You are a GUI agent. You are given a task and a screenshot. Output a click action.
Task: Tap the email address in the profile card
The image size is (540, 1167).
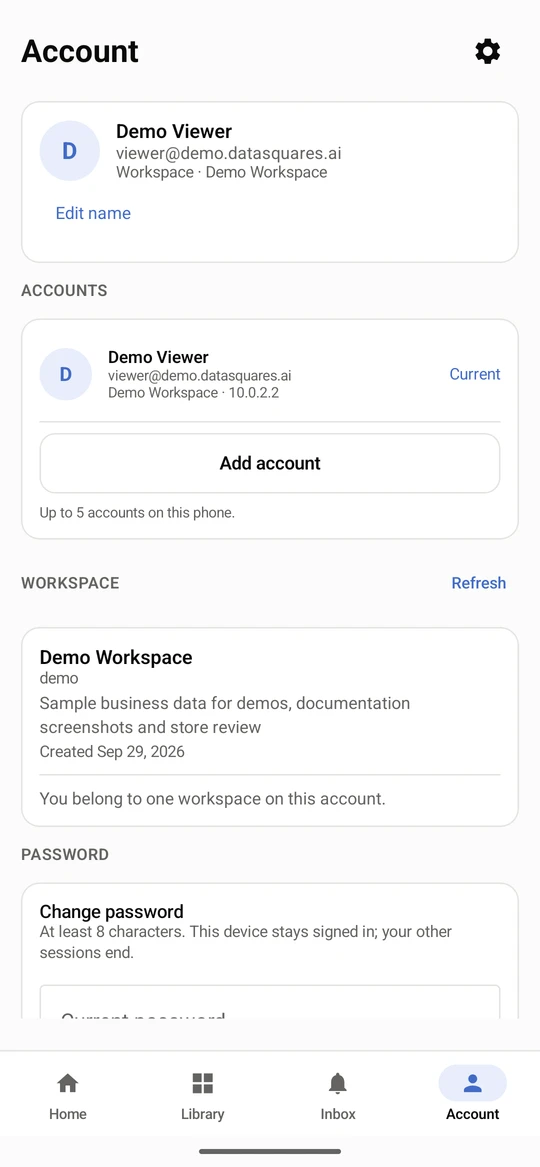228,153
